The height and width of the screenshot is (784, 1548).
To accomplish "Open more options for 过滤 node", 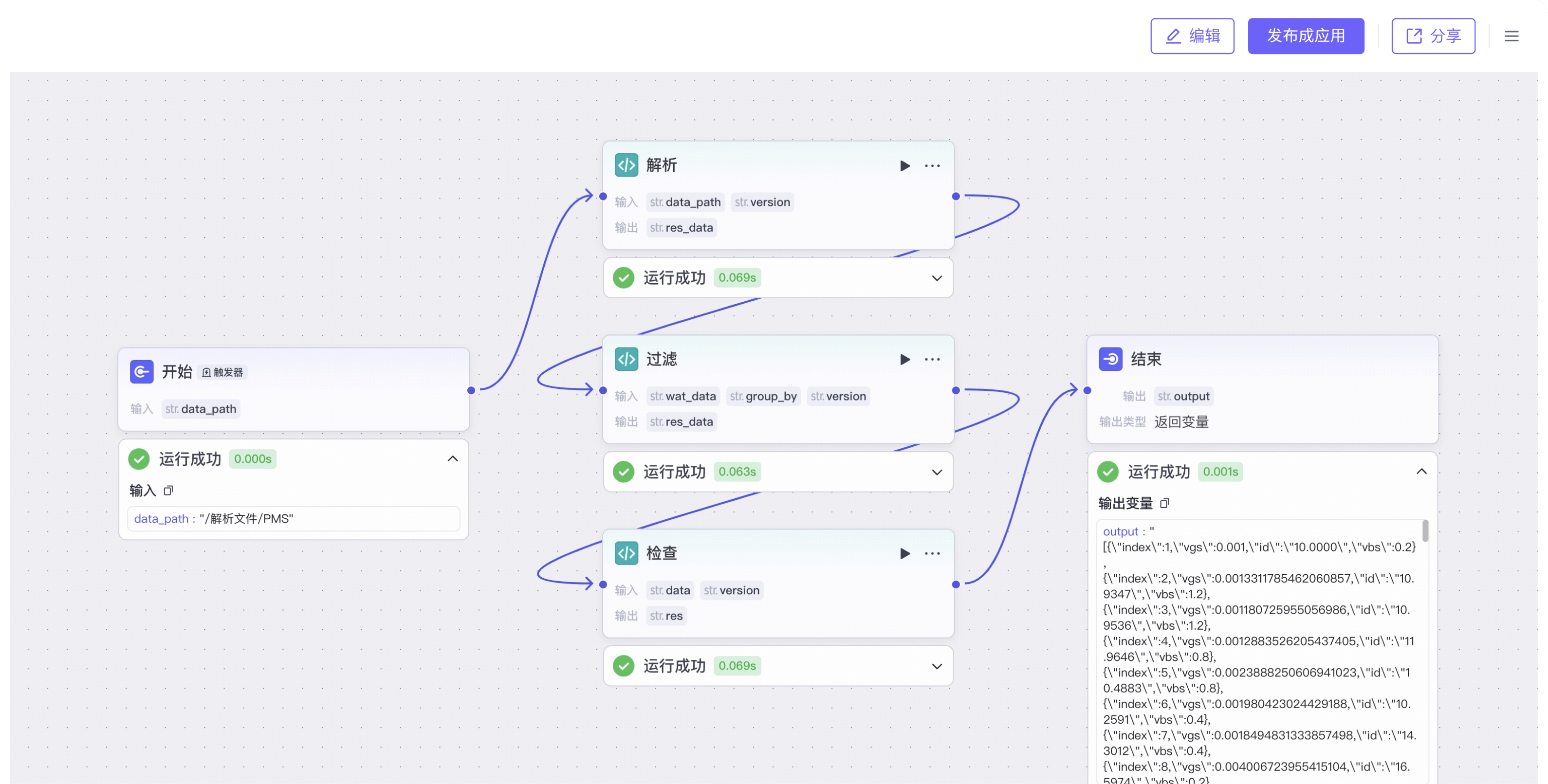I will [932, 360].
